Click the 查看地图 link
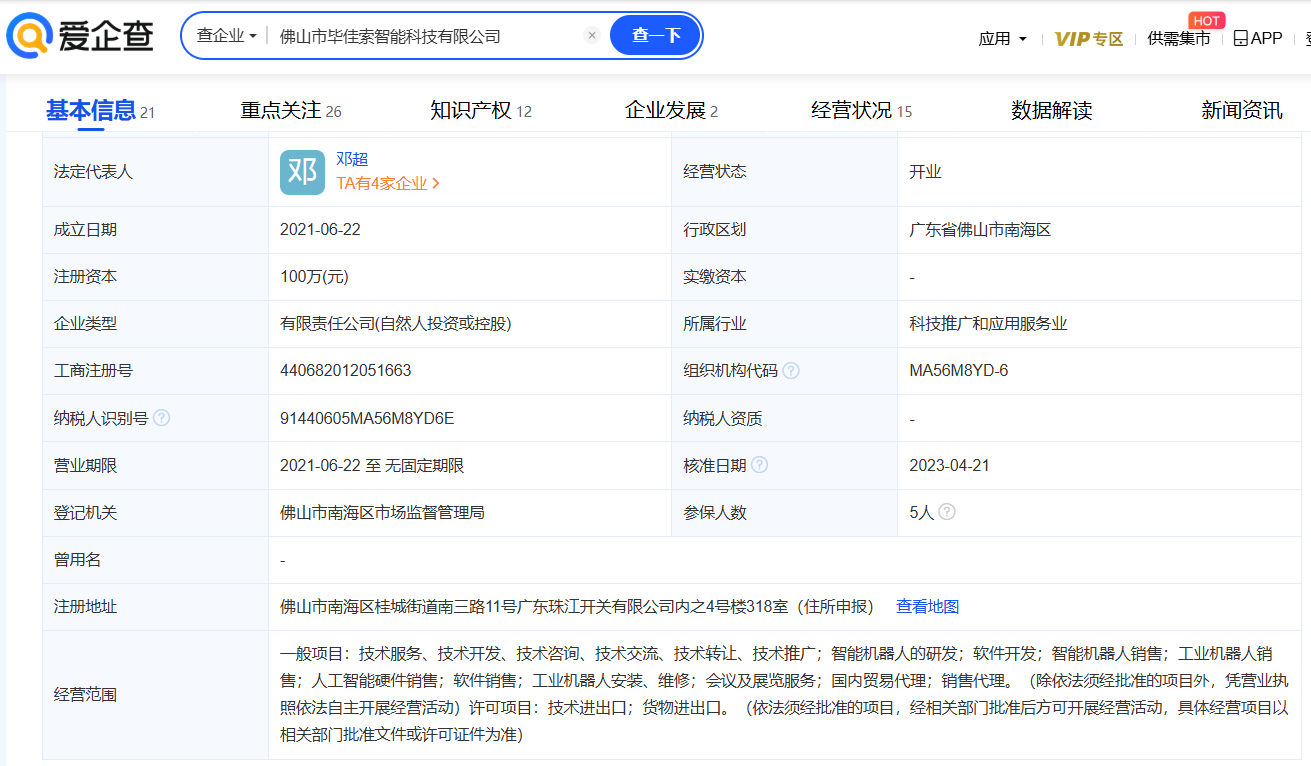Image resolution: width=1311 pixels, height=766 pixels. 927,606
